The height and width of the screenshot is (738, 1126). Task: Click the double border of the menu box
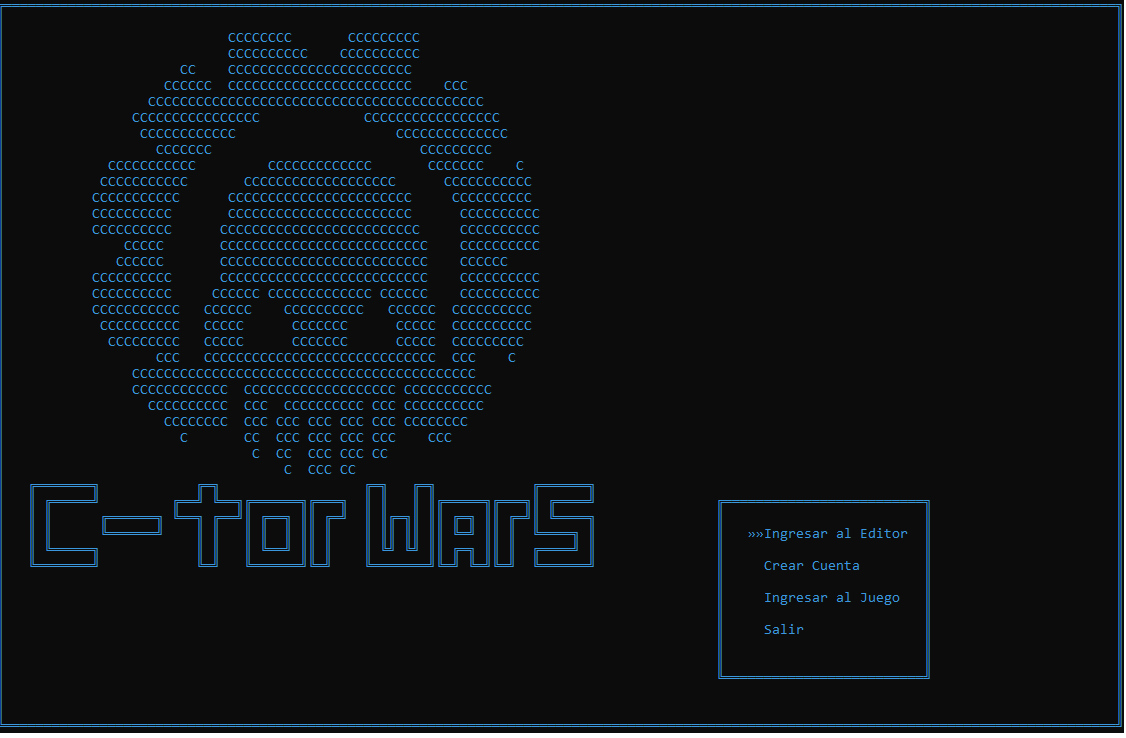pyautogui.click(x=720, y=590)
